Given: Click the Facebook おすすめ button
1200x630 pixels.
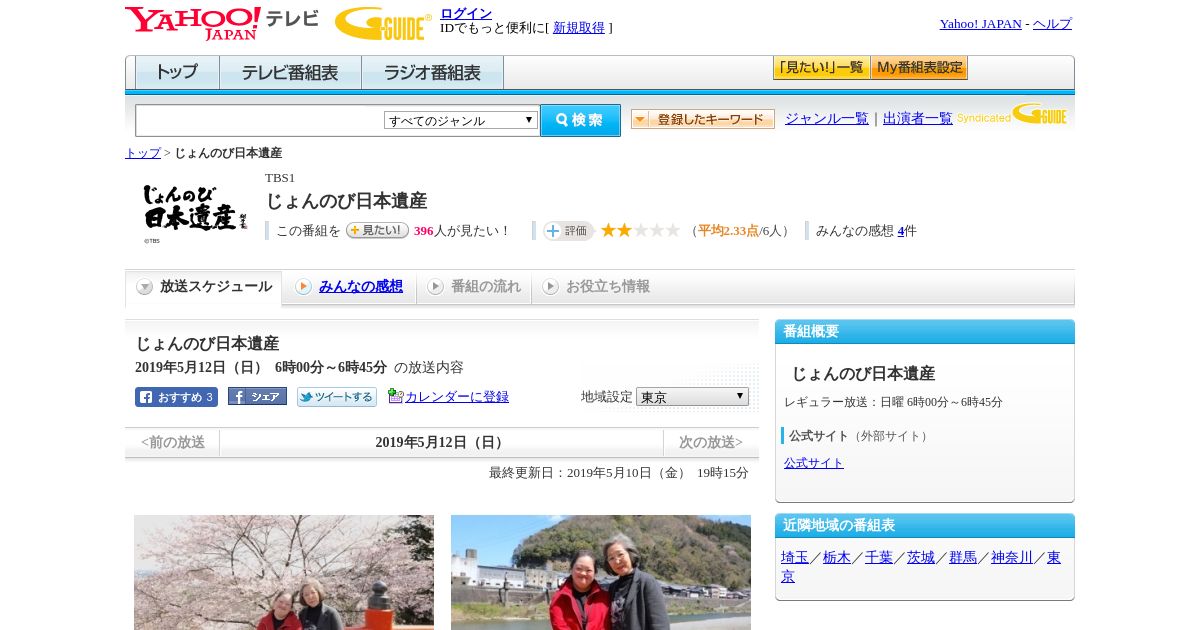Looking at the screenshot, I should [x=176, y=397].
